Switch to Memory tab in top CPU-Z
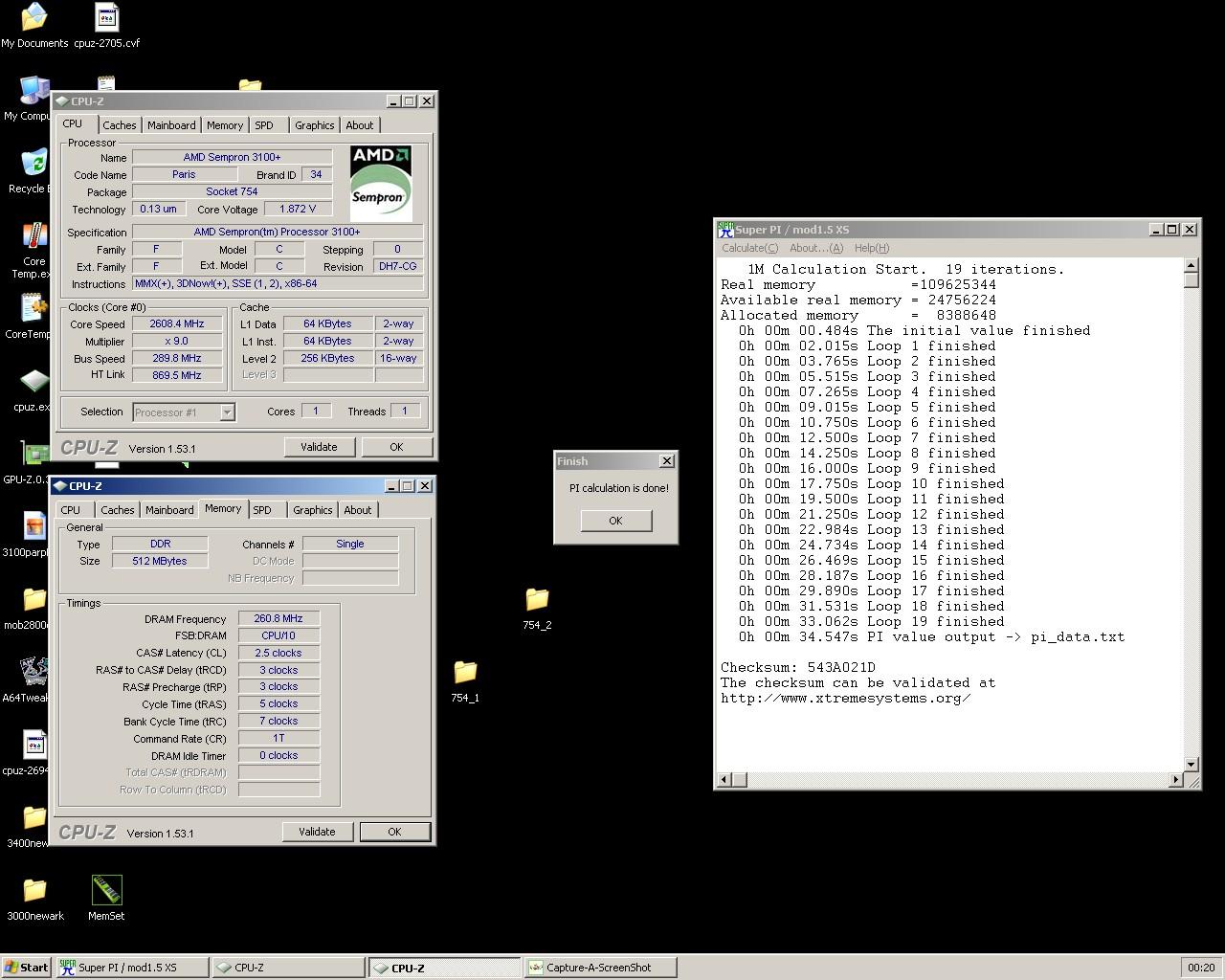 (x=225, y=125)
